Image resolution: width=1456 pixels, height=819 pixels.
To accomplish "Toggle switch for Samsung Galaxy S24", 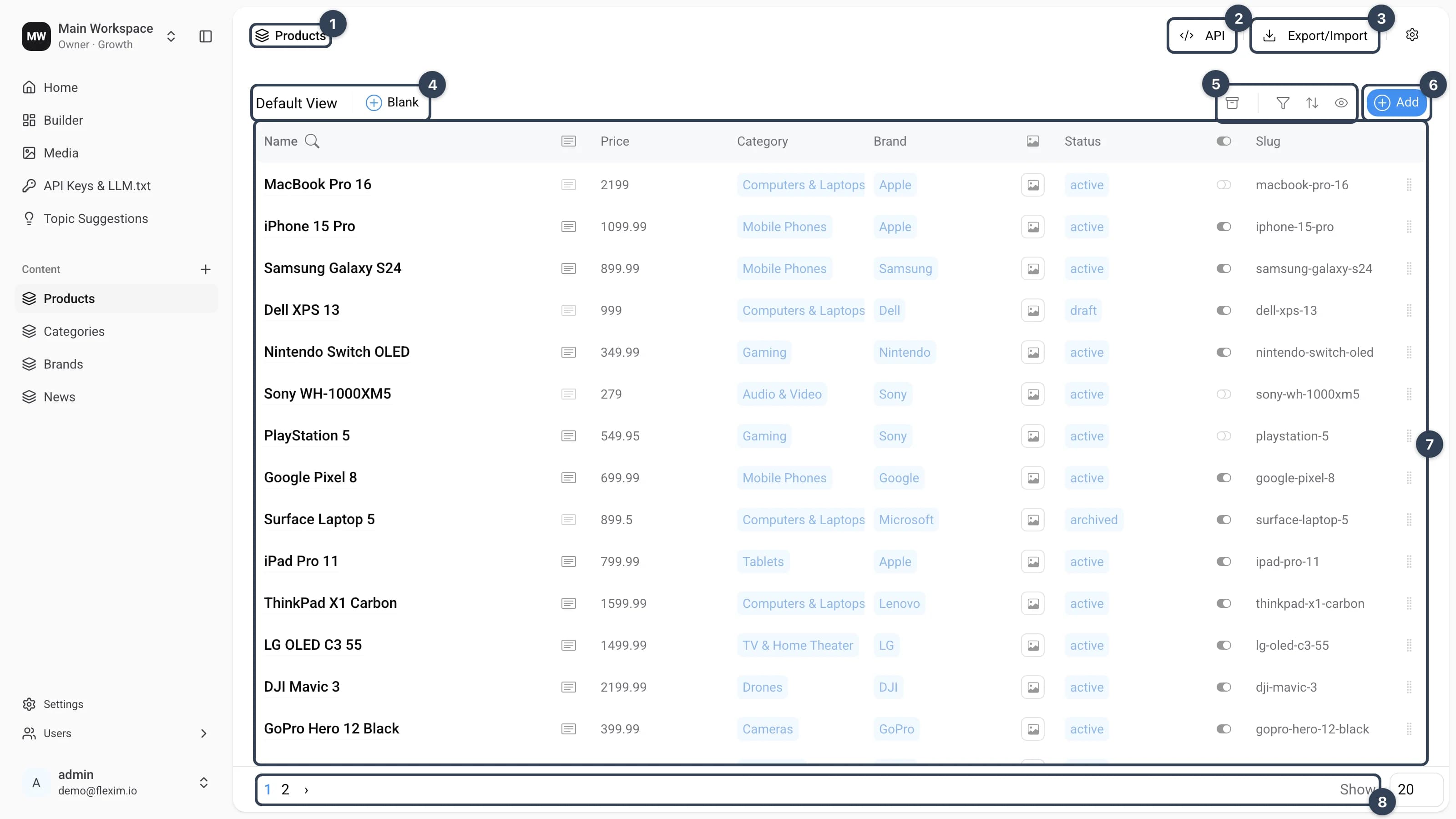I will pos(1223,268).
